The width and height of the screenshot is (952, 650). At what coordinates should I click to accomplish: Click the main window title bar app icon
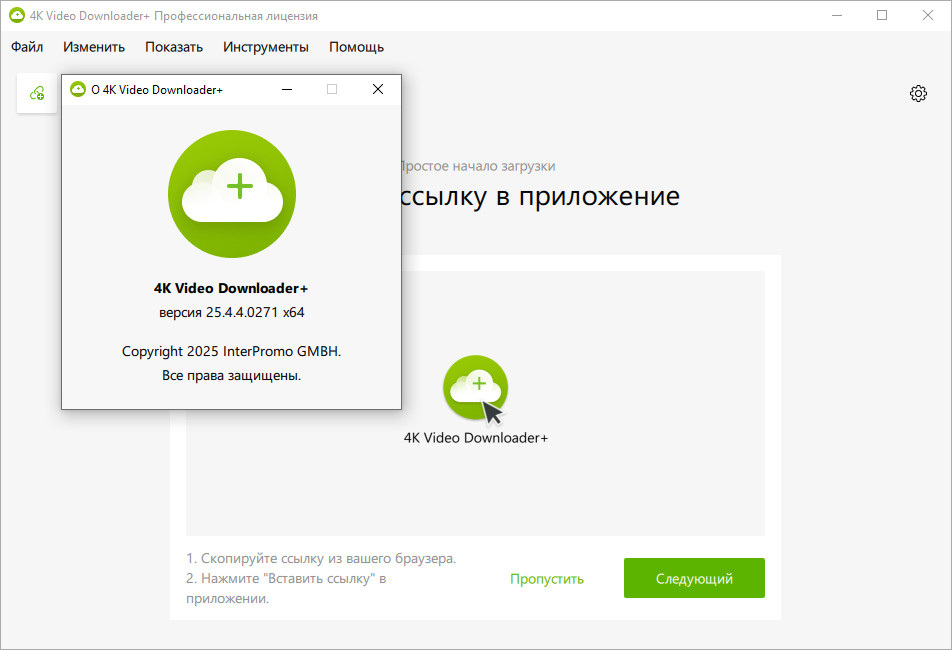16,15
